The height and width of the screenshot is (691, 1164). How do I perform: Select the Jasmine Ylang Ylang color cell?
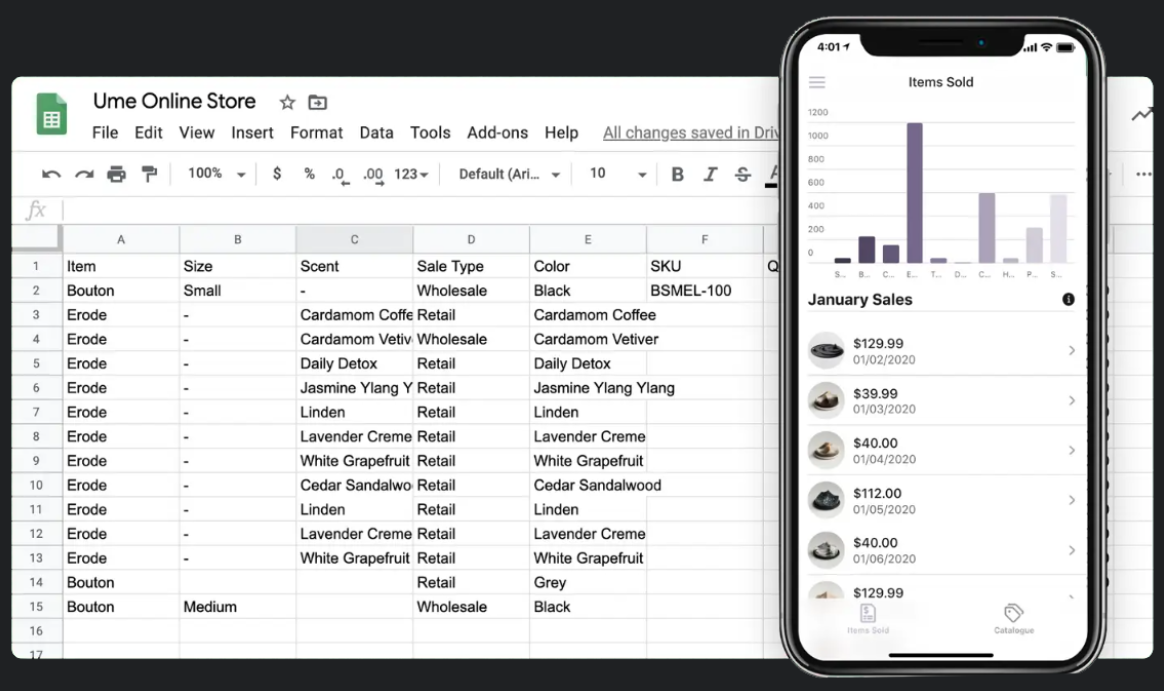coord(604,387)
